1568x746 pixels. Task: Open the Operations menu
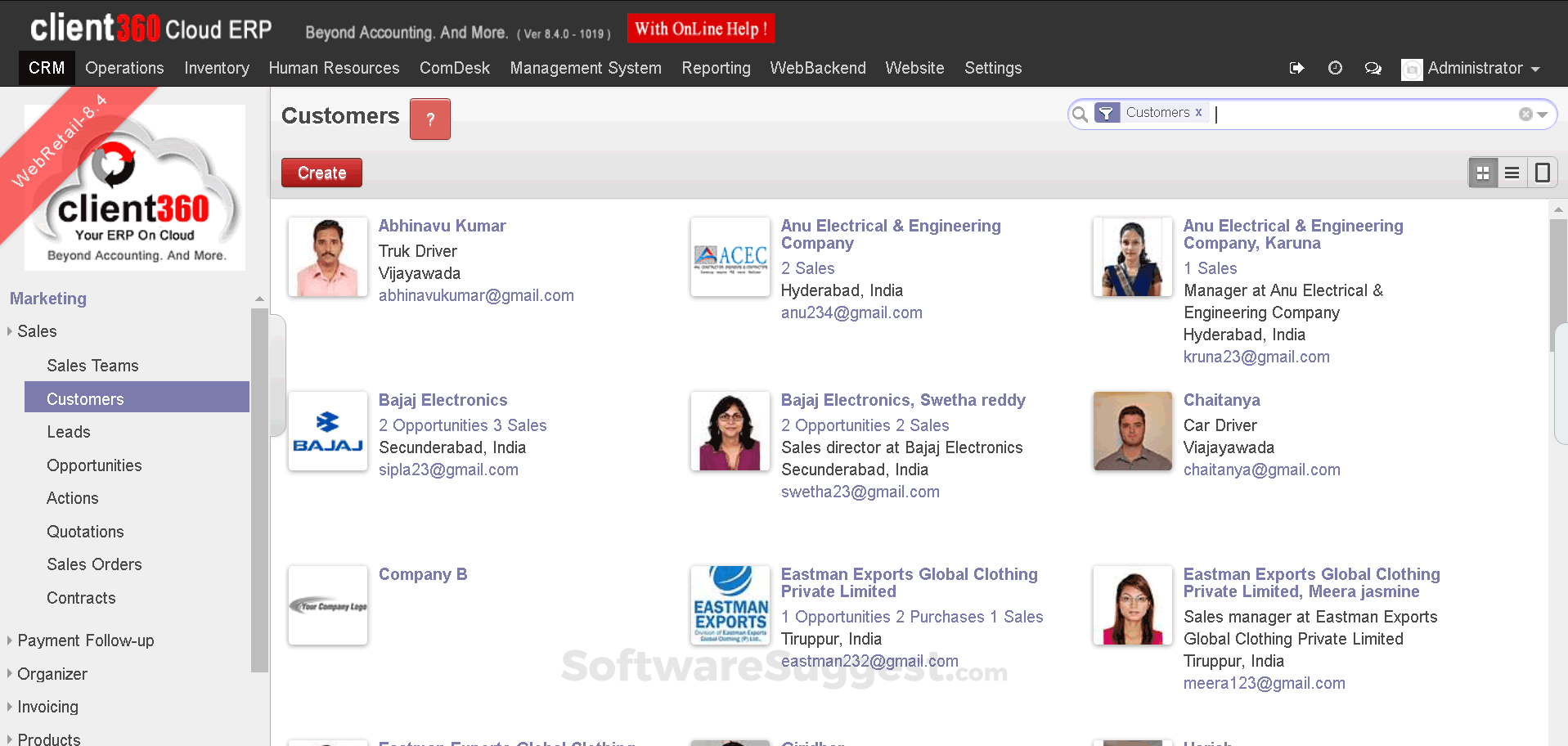[124, 68]
